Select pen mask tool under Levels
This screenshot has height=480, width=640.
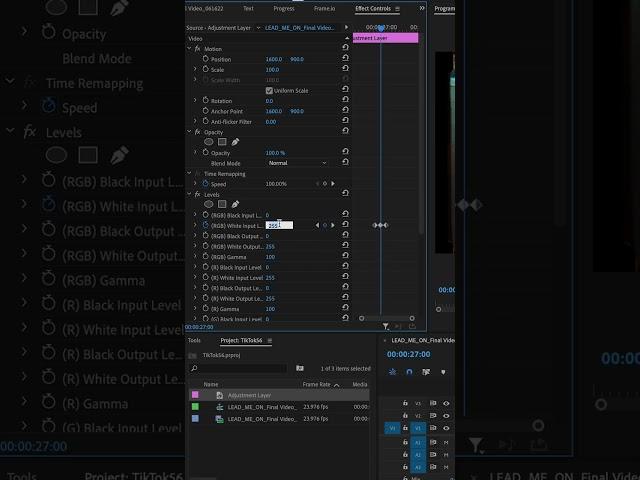click(x=236, y=204)
